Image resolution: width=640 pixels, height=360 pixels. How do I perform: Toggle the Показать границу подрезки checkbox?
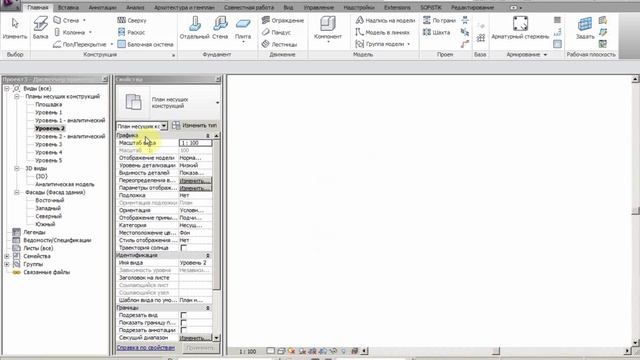(x=184, y=322)
